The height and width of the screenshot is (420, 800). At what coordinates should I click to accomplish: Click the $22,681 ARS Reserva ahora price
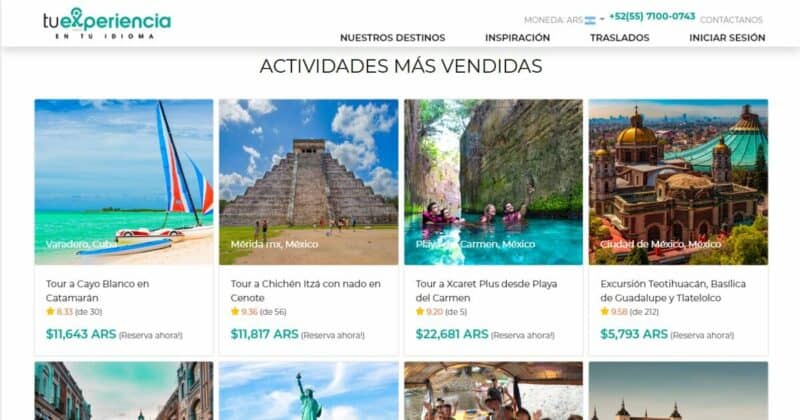(x=485, y=334)
